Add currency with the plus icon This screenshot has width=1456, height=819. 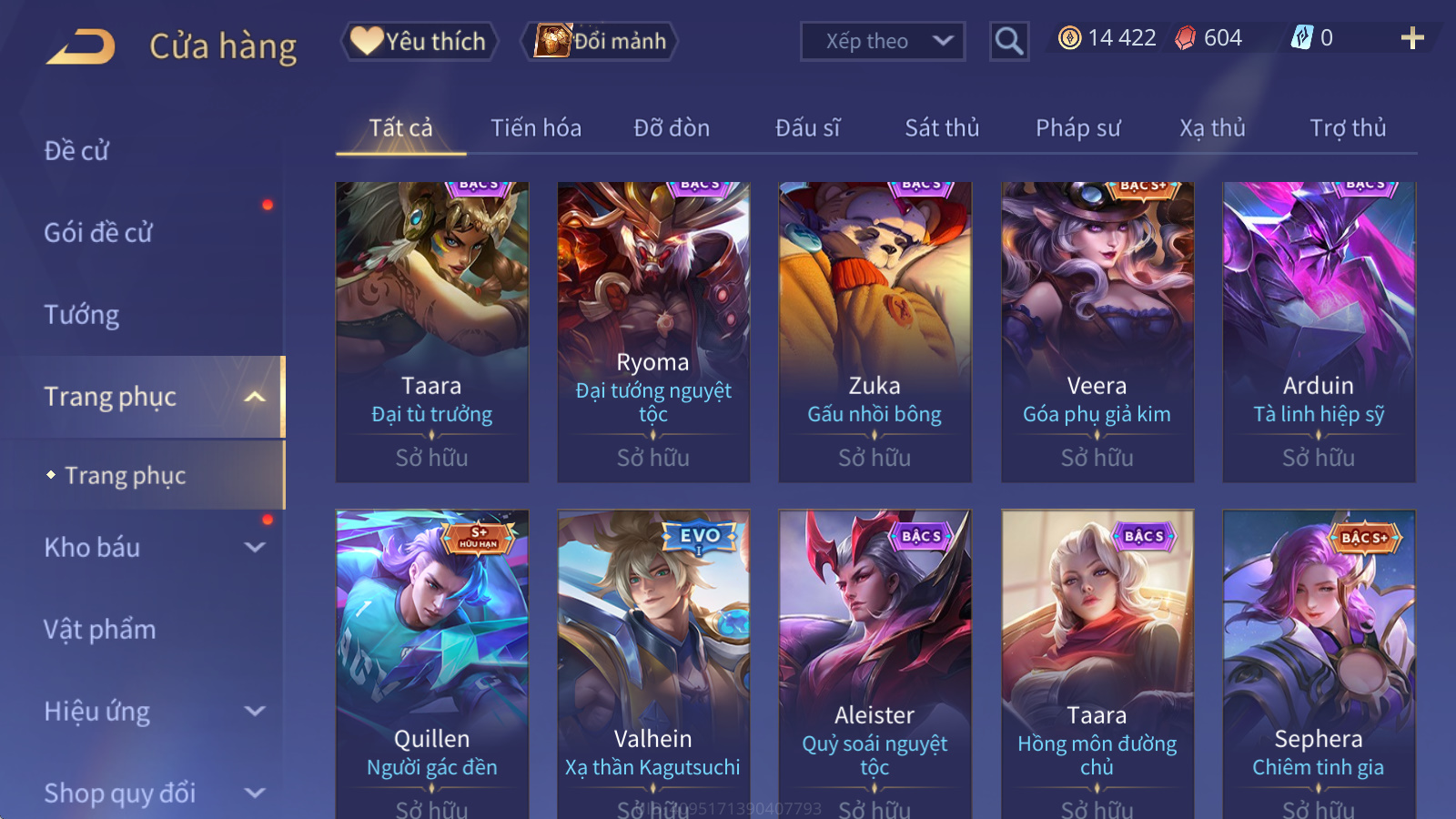click(1412, 37)
